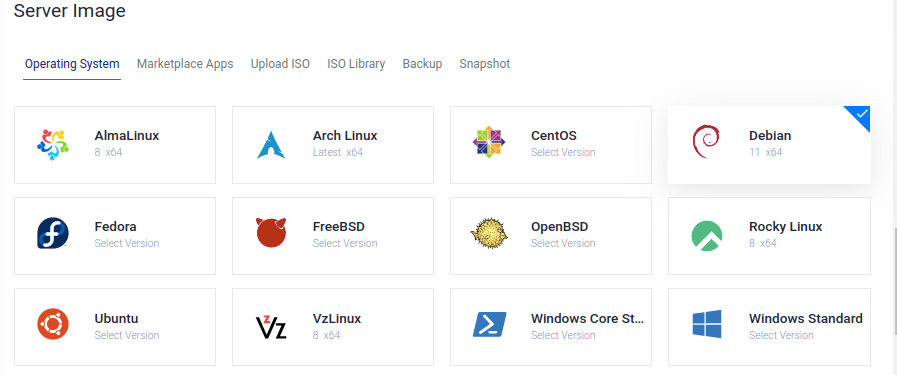Viewport: 897px width, 375px height.
Task: Expand Windows Core Select Version list
Action: (x=563, y=335)
